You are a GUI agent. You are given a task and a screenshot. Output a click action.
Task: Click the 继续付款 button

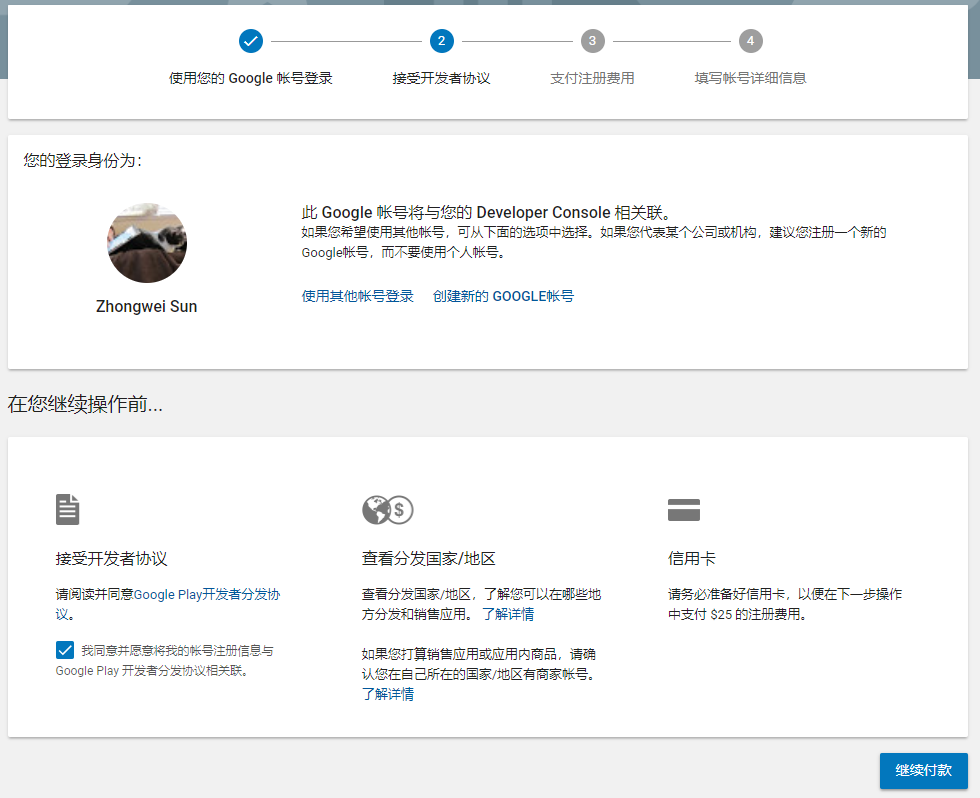[924, 771]
